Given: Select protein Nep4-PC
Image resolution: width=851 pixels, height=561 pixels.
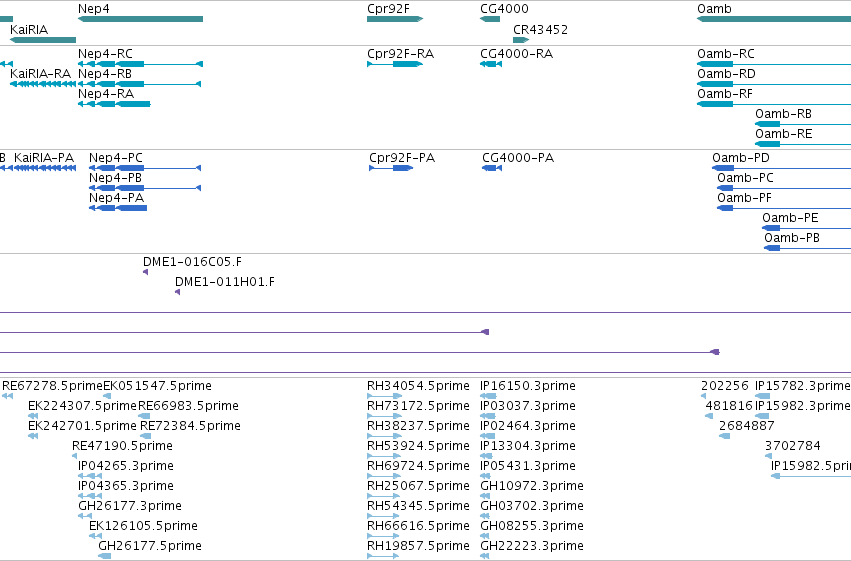Looking at the screenshot, I should [x=145, y=168].
